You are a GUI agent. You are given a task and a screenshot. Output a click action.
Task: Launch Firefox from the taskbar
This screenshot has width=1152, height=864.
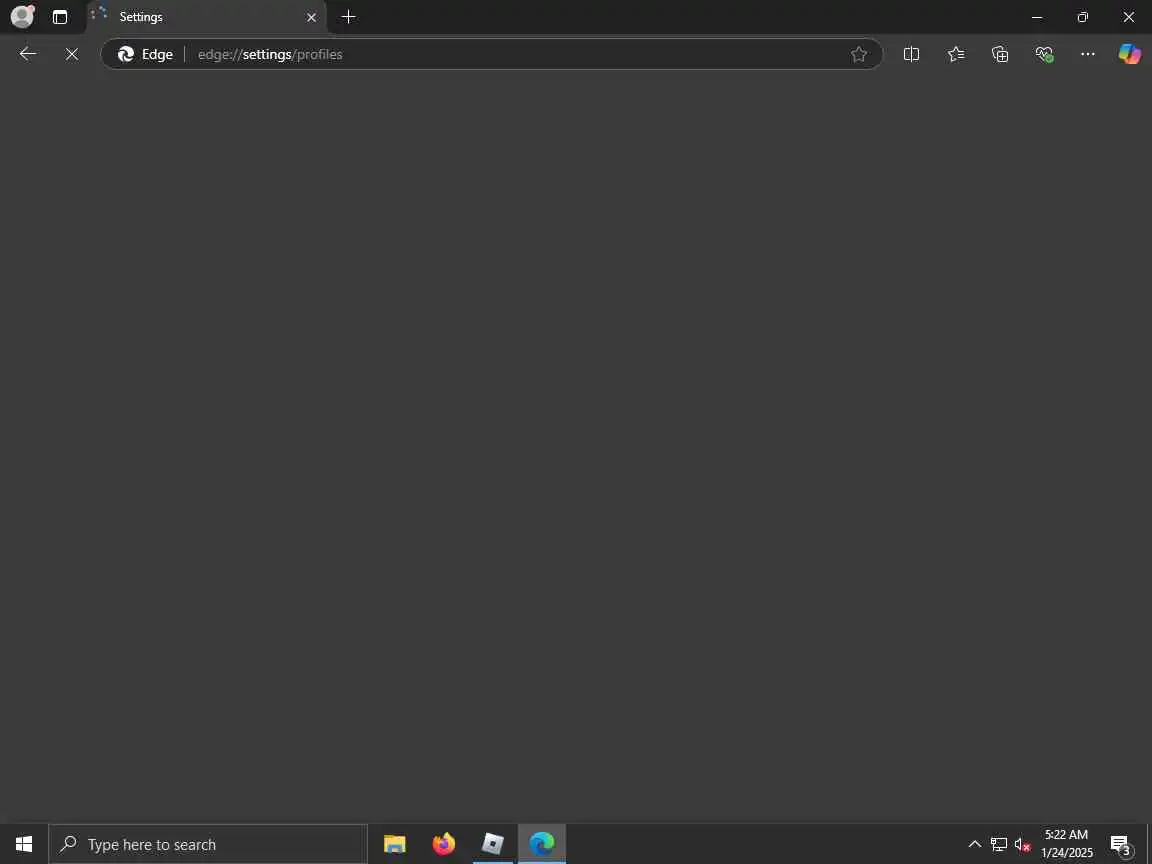click(x=444, y=844)
